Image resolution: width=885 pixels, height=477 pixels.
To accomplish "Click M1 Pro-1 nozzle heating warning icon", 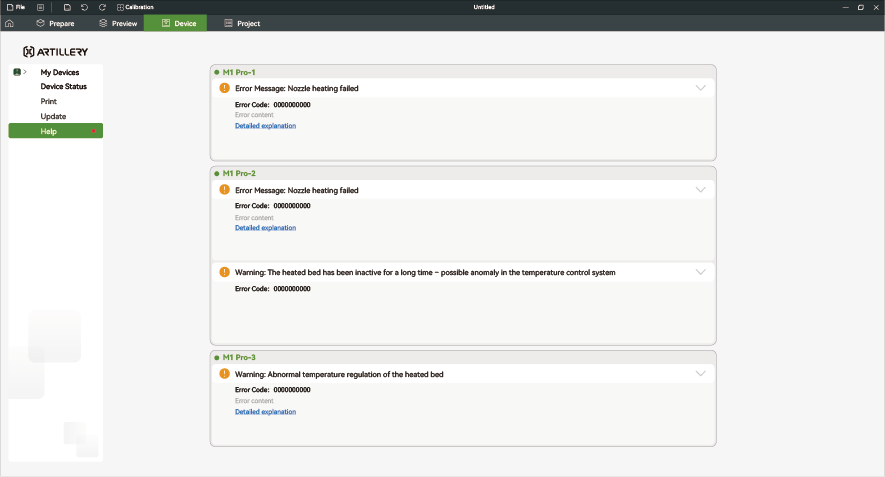I will [x=224, y=88].
